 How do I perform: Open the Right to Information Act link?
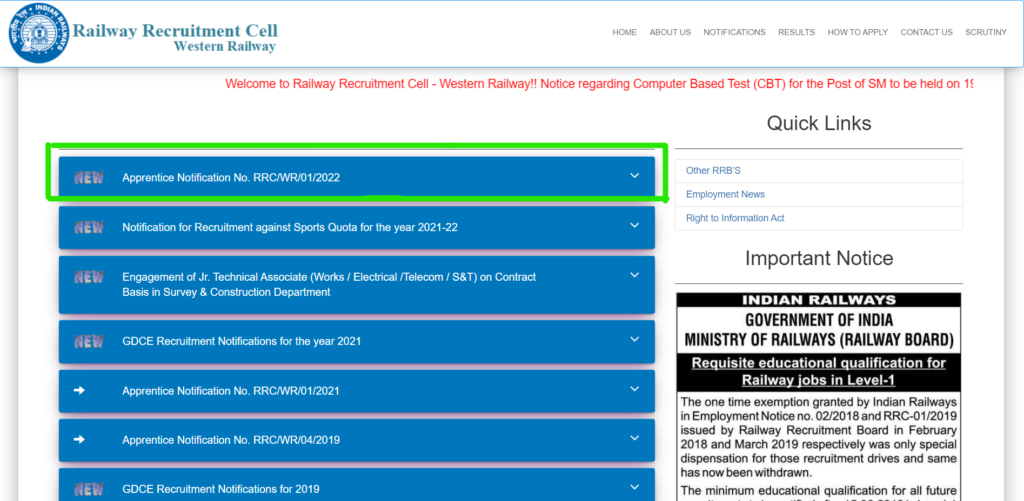[735, 218]
